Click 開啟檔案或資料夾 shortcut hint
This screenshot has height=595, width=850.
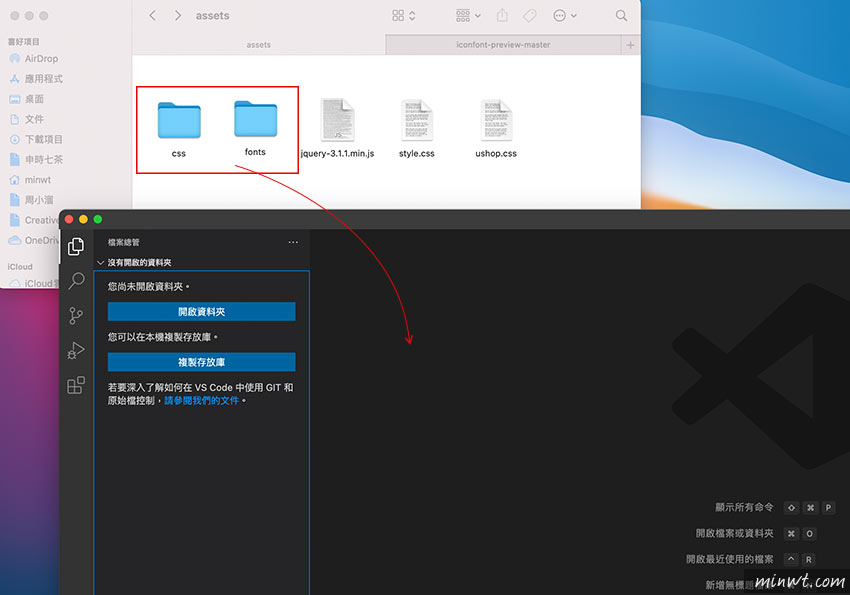[x=756, y=533]
